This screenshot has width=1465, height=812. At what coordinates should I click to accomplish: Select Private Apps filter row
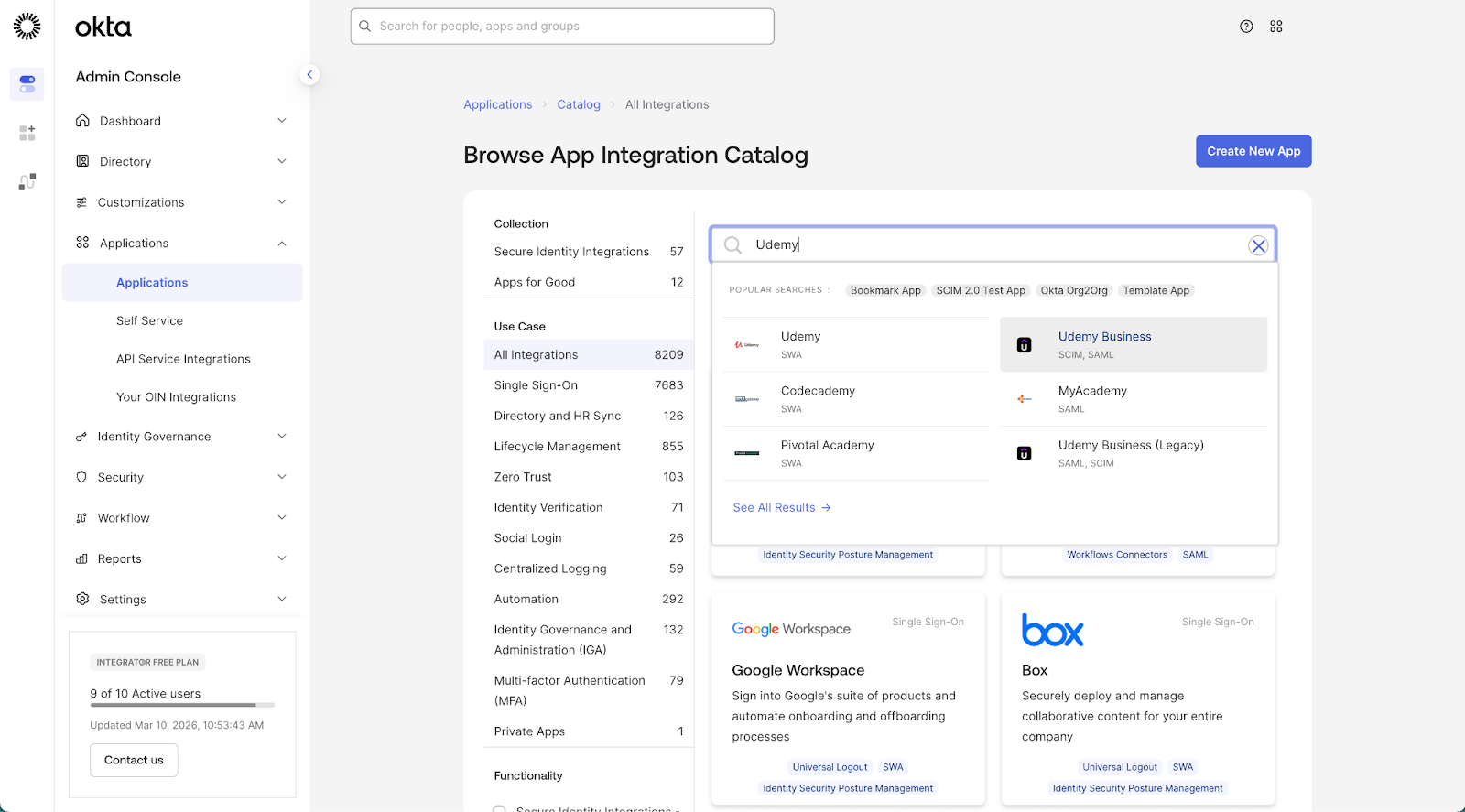click(x=589, y=731)
